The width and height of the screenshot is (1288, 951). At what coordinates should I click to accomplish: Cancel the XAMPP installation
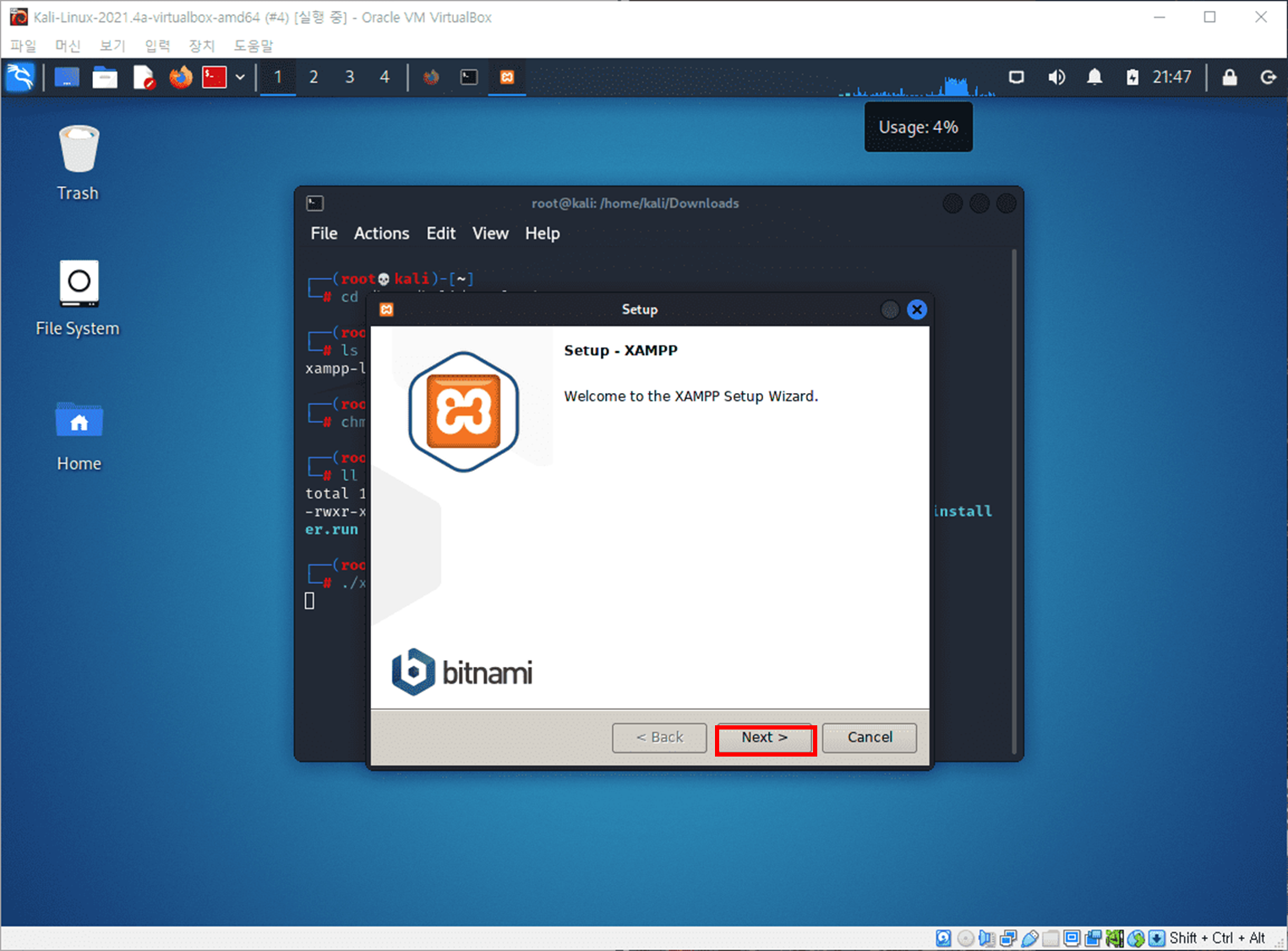869,737
